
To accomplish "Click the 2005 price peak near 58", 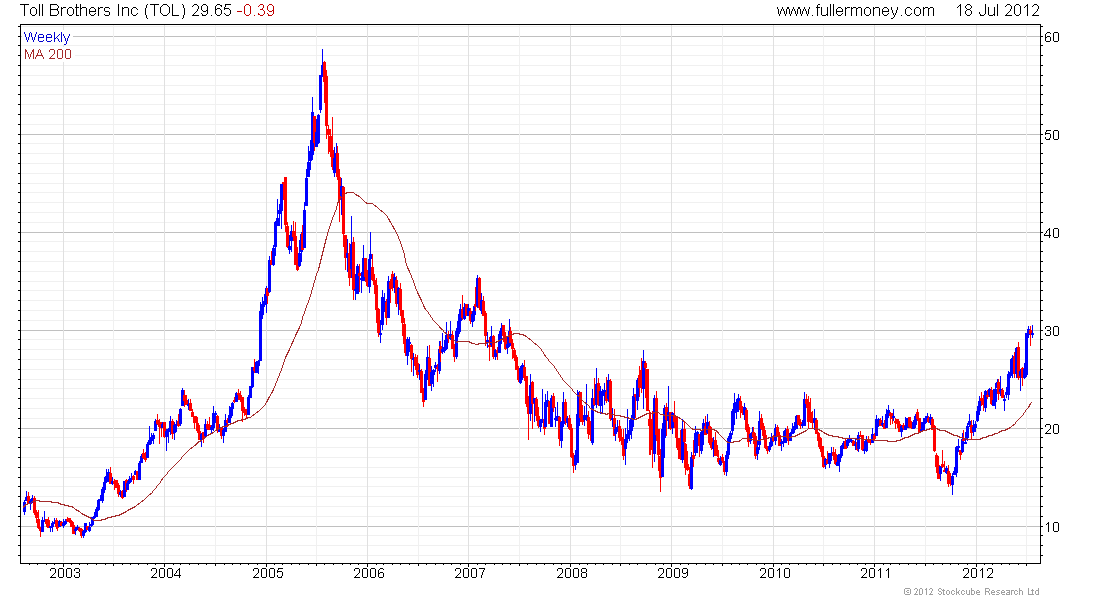I will [323, 63].
